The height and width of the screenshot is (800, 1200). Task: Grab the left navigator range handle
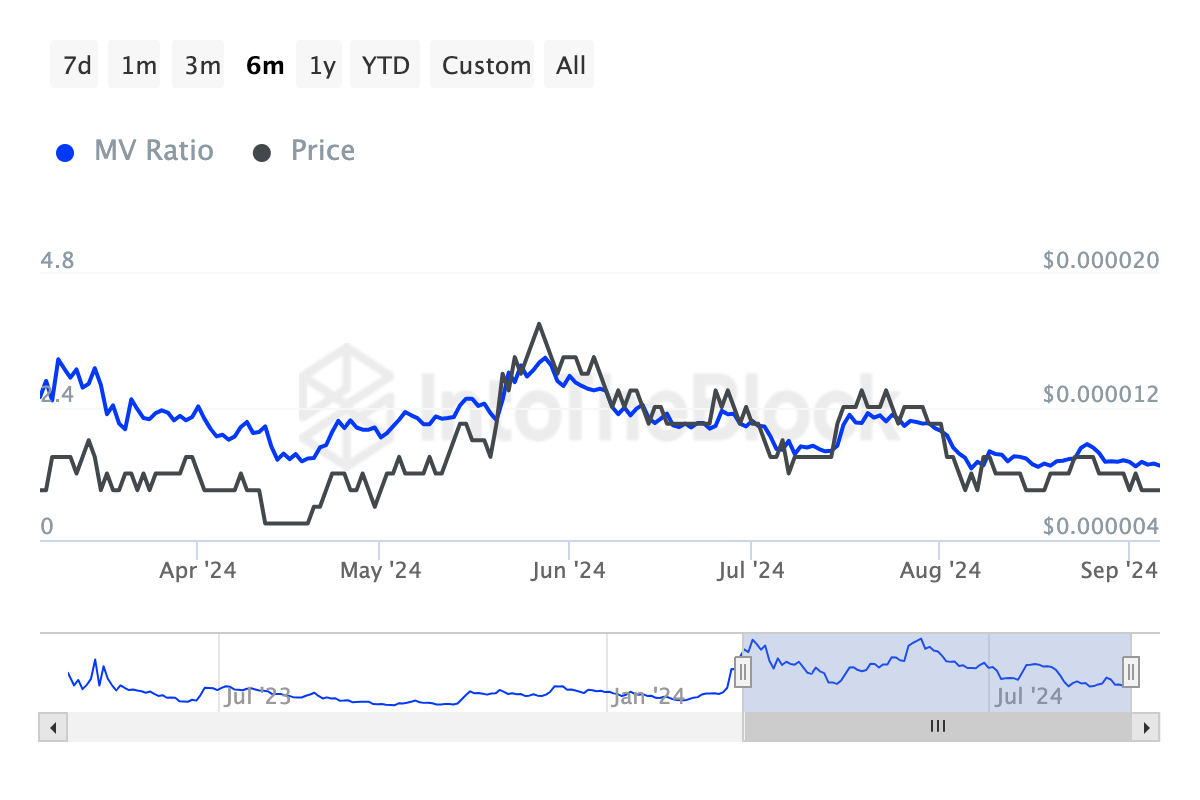743,670
